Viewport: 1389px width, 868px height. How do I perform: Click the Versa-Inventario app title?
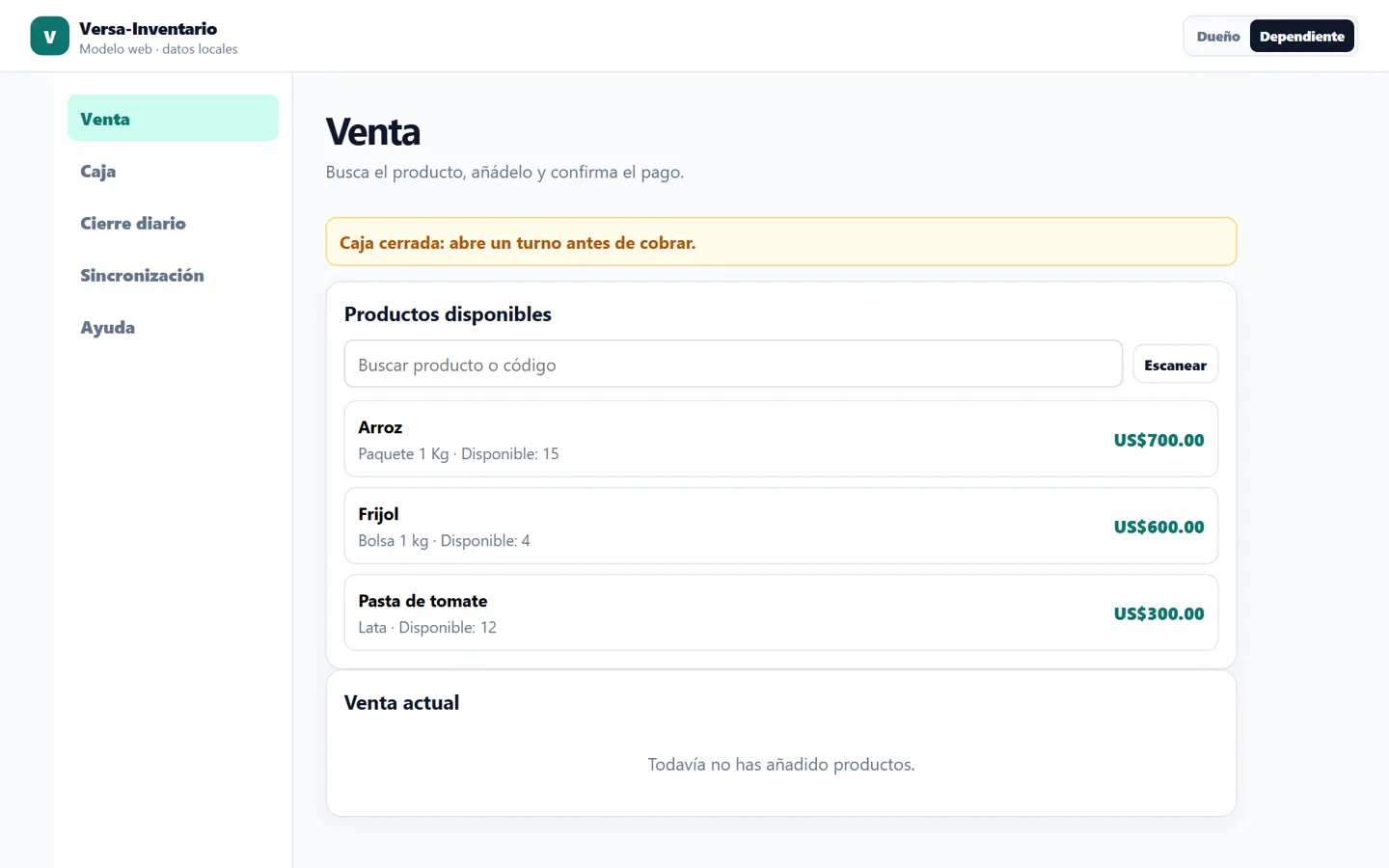pos(149,29)
